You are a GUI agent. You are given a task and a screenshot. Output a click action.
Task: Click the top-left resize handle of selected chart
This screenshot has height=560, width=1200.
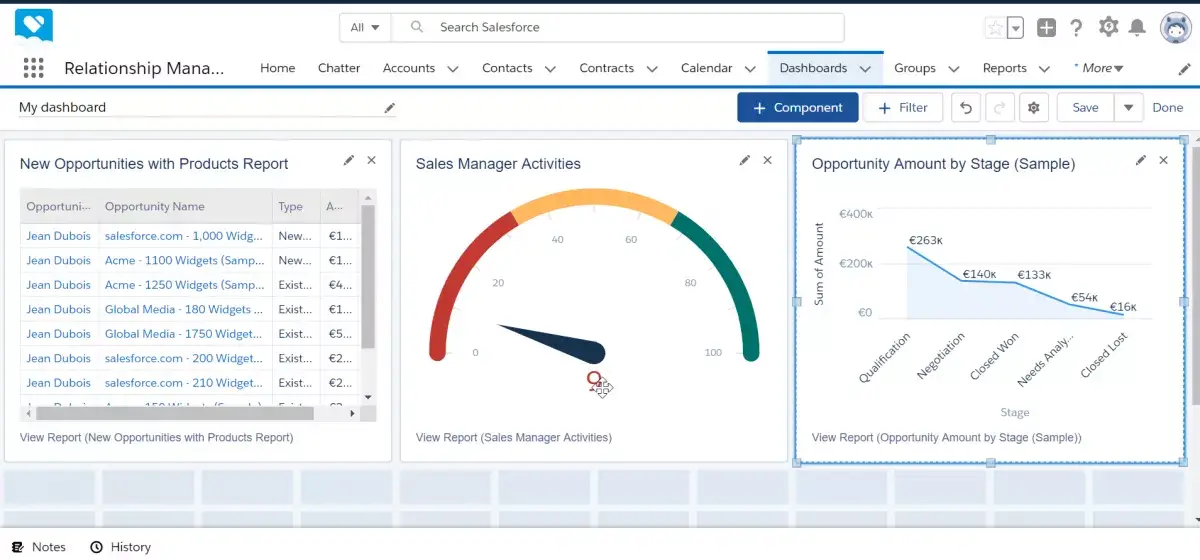[797, 140]
